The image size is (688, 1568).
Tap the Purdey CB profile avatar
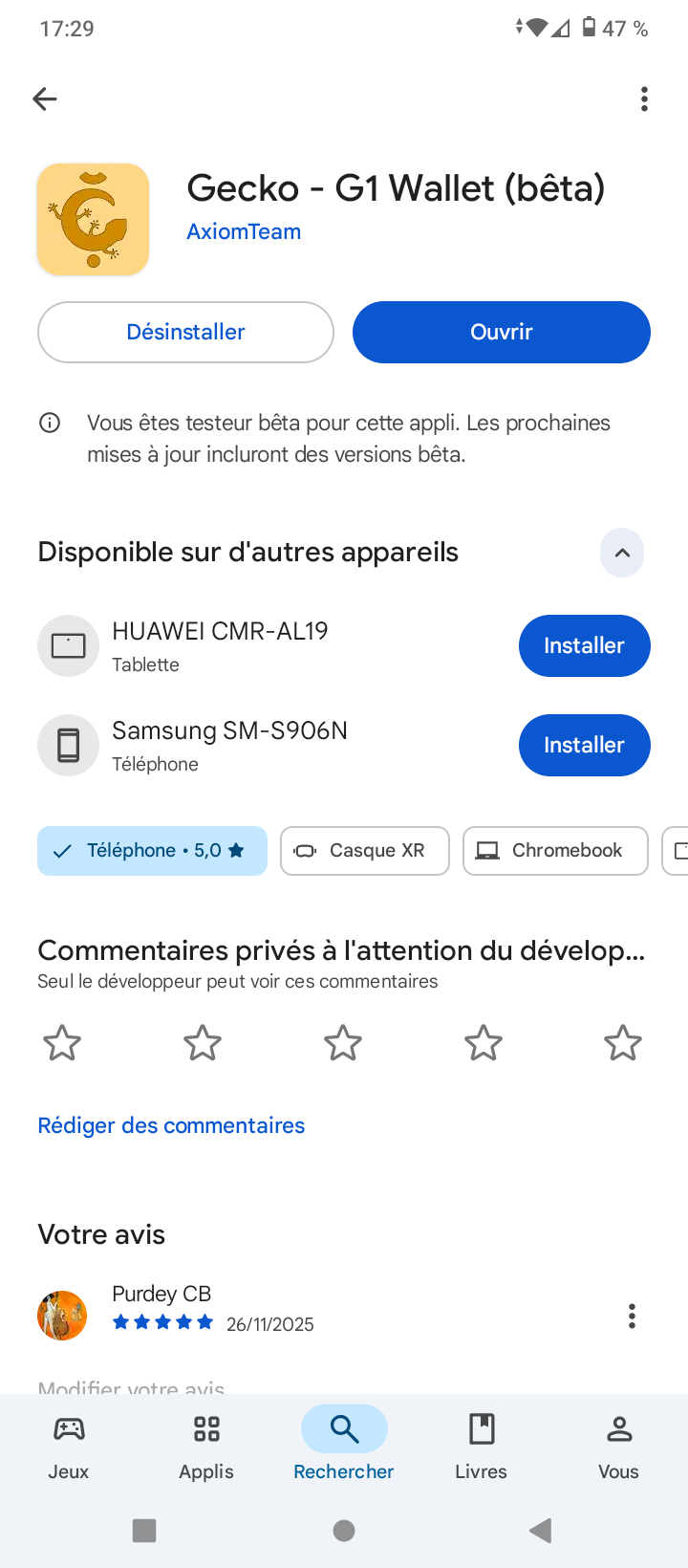click(62, 1316)
